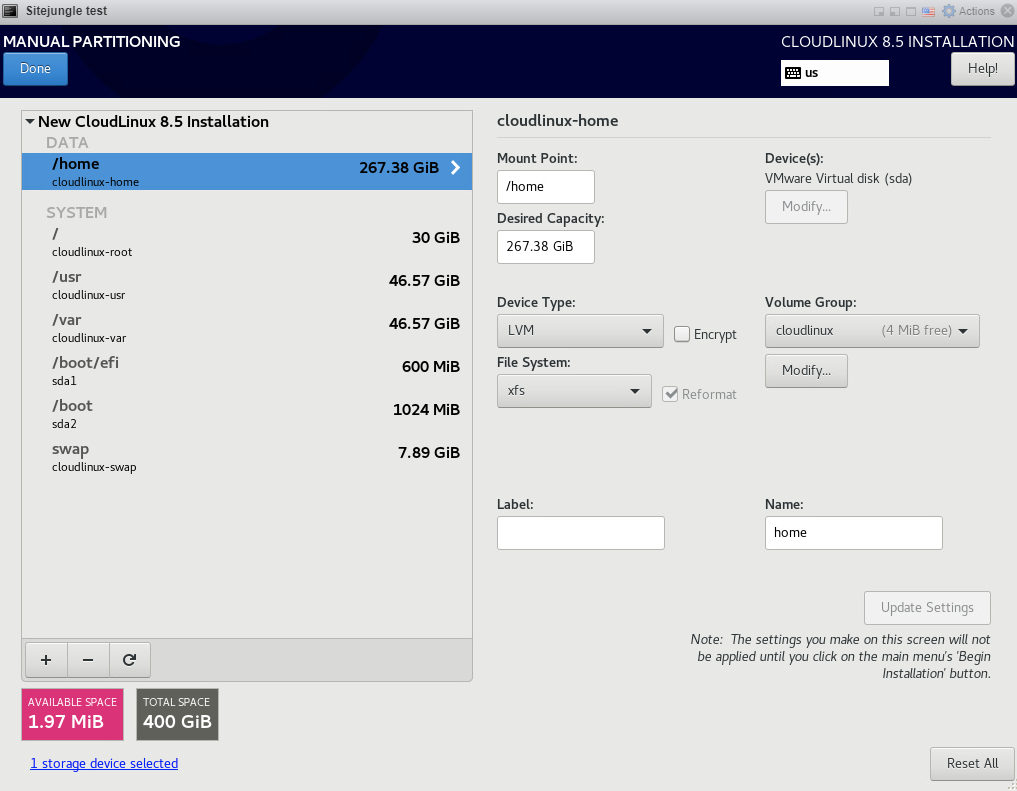Viewport: 1017px width, 791px height.
Task: Click the arrow chevron on /home row
Action: coord(455,168)
